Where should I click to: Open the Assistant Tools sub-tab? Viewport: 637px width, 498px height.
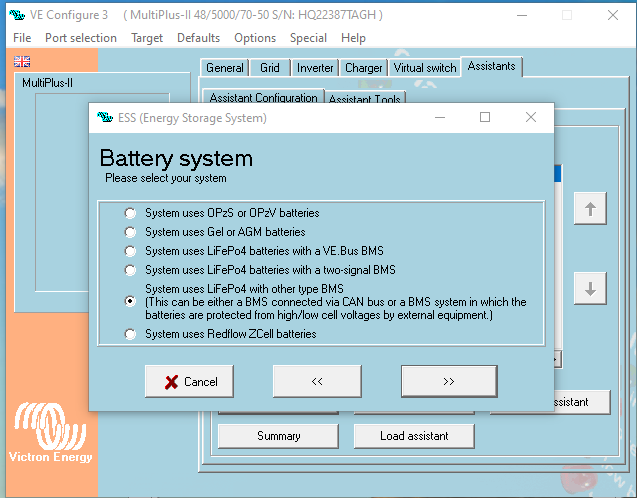pyautogui.click(x=364, y=98)
